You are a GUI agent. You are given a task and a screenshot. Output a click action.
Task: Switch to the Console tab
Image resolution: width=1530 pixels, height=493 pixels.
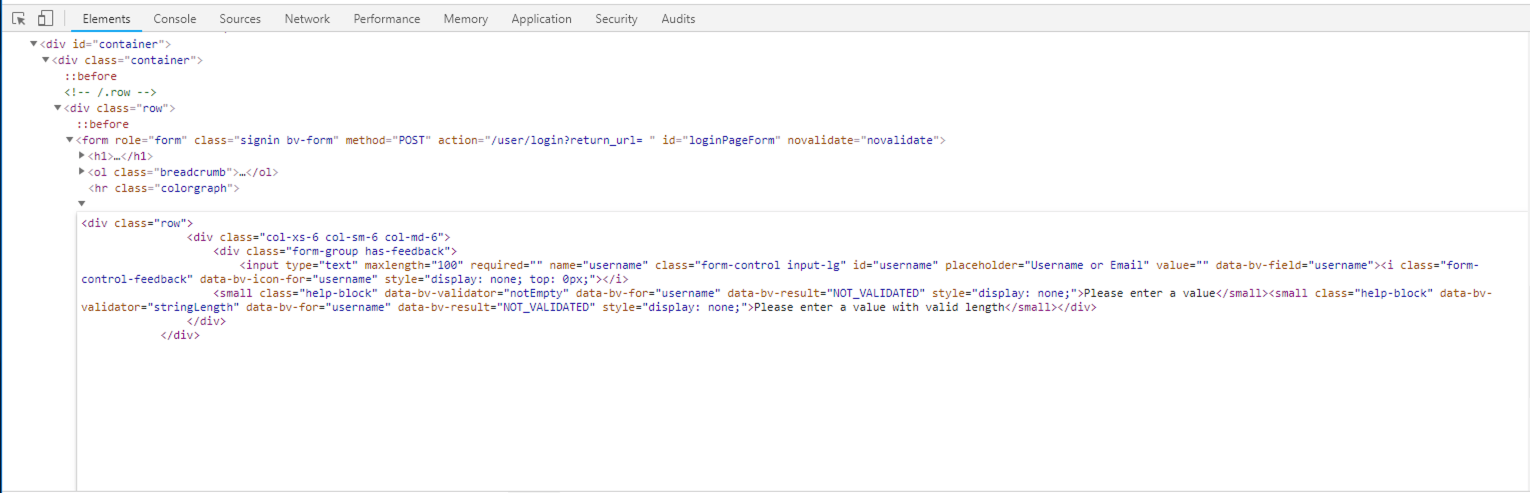175,19
